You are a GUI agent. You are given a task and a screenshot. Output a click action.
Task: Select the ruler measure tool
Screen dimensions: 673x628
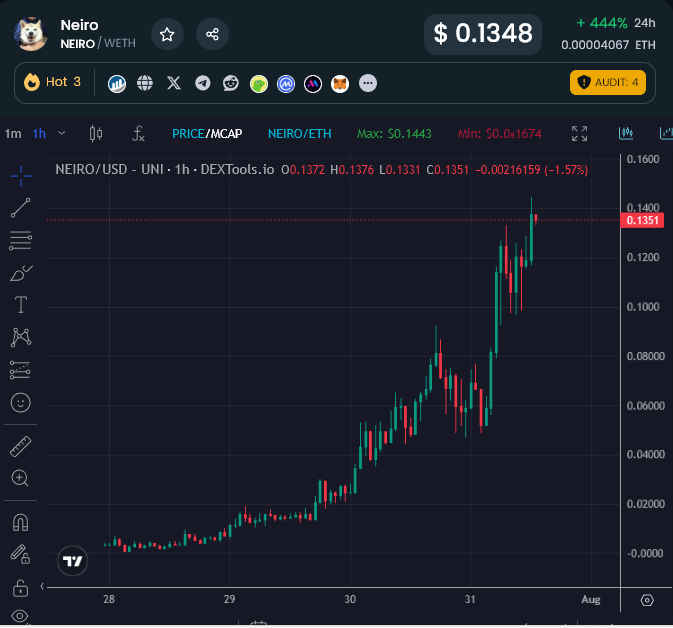click(x=21, y=446)
